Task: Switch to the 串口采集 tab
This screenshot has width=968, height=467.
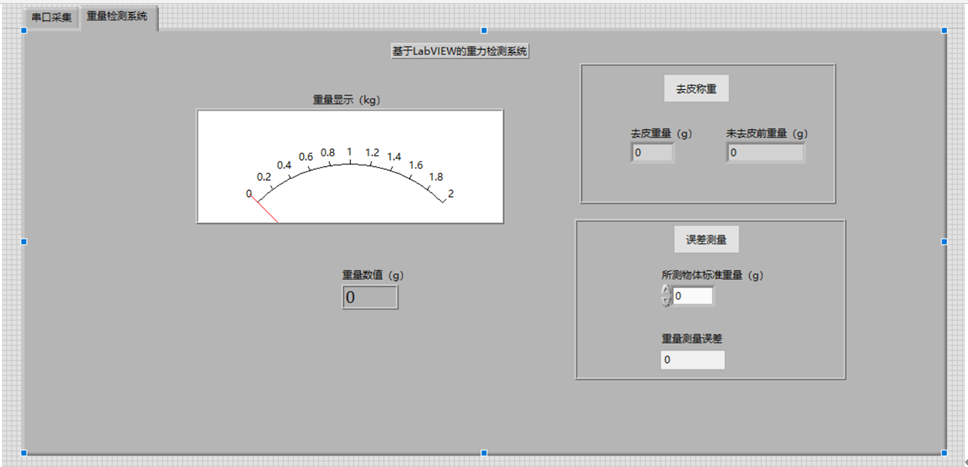Action: [52, 18]
